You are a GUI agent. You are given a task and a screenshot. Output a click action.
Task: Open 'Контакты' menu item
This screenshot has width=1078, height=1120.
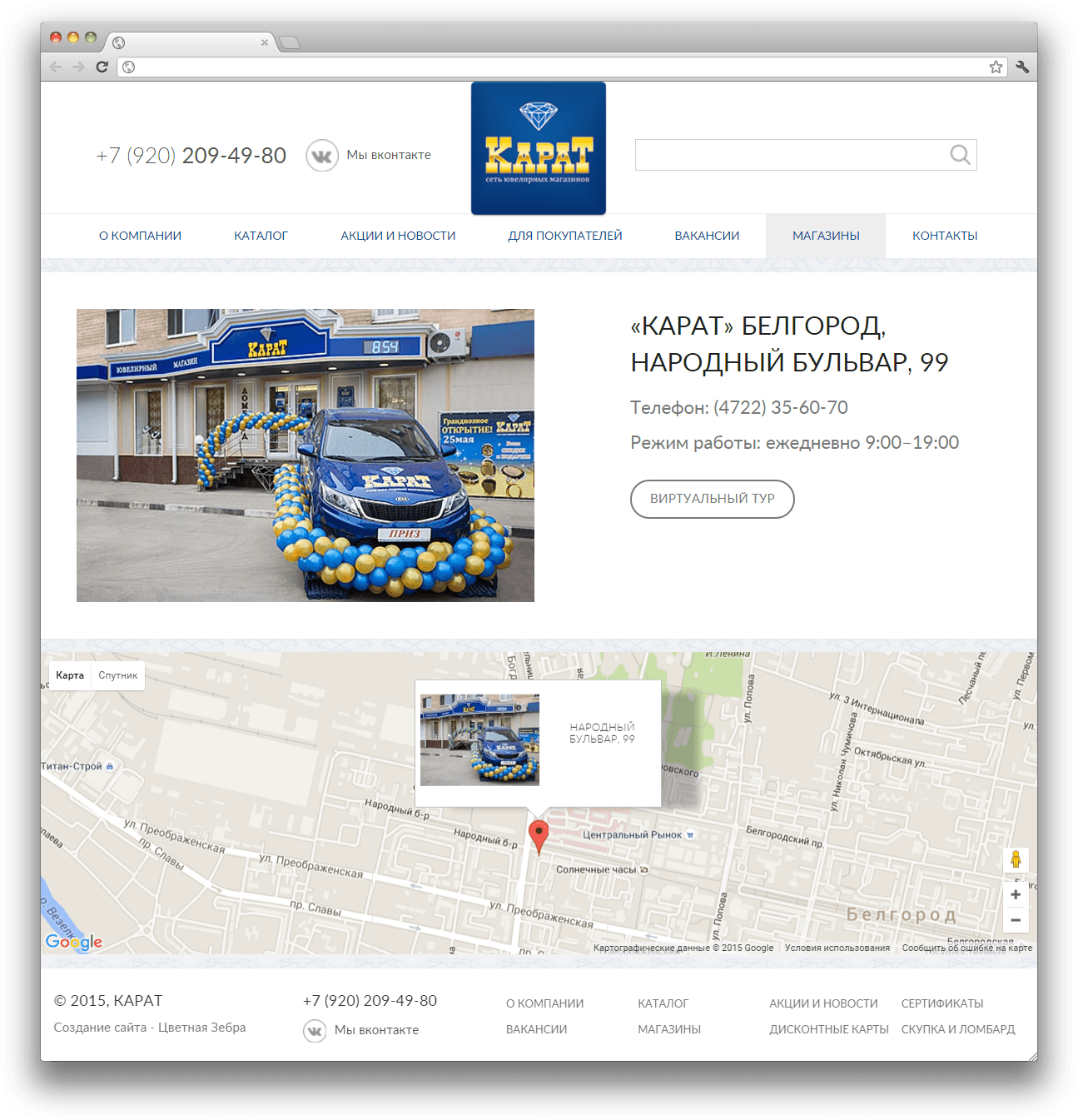click(x=945, y=236)
